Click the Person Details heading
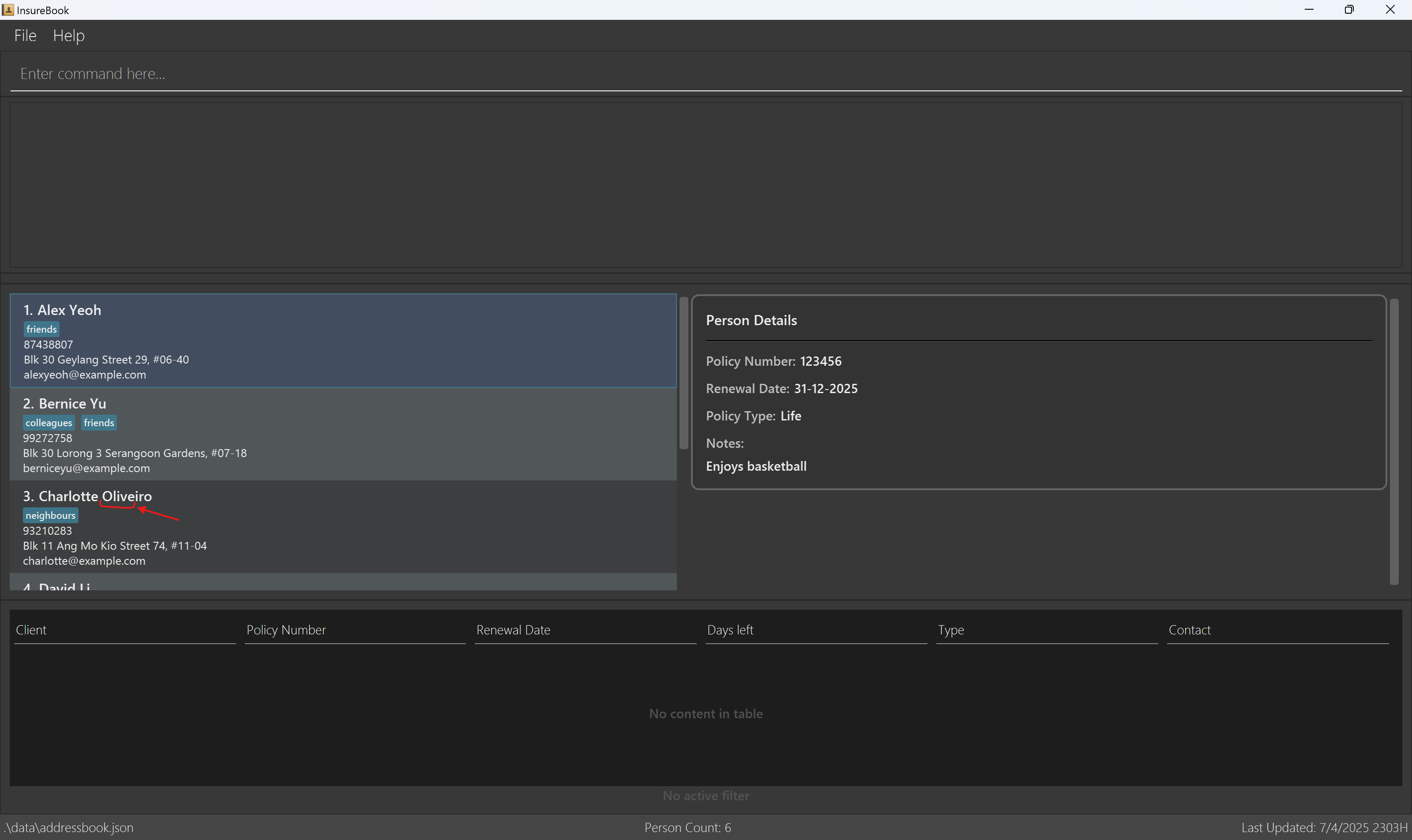Image resolution: width=1412 pixels, height=840 pixels. pos(751,320)
